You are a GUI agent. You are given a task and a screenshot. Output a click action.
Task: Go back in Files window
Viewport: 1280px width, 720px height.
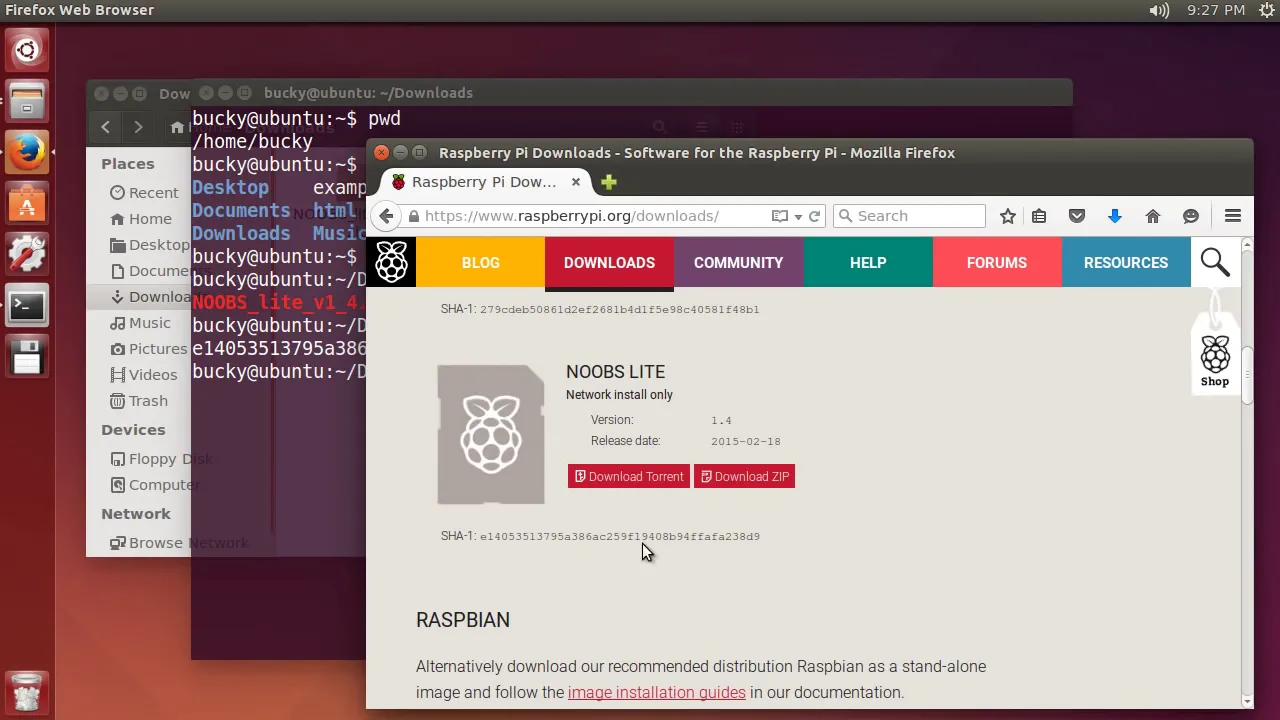point(106,127)
